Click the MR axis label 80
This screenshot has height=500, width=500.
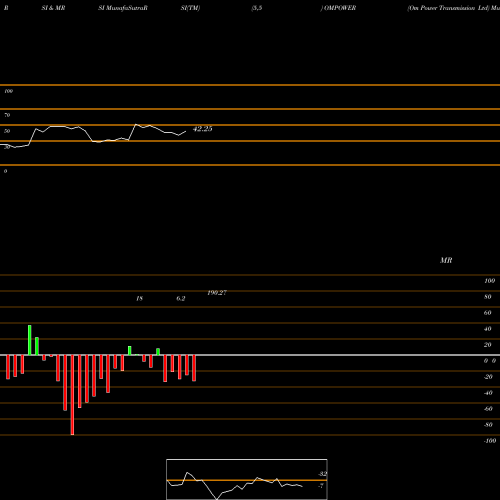488,297
